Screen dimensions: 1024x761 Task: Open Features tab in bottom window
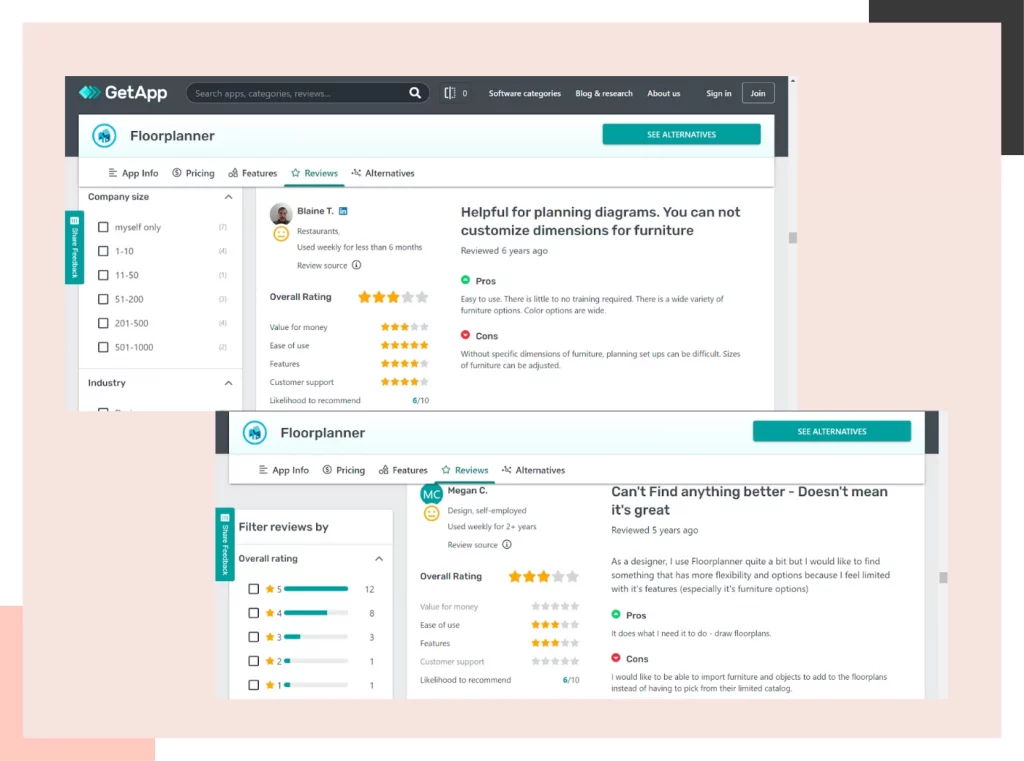[403, 470]
